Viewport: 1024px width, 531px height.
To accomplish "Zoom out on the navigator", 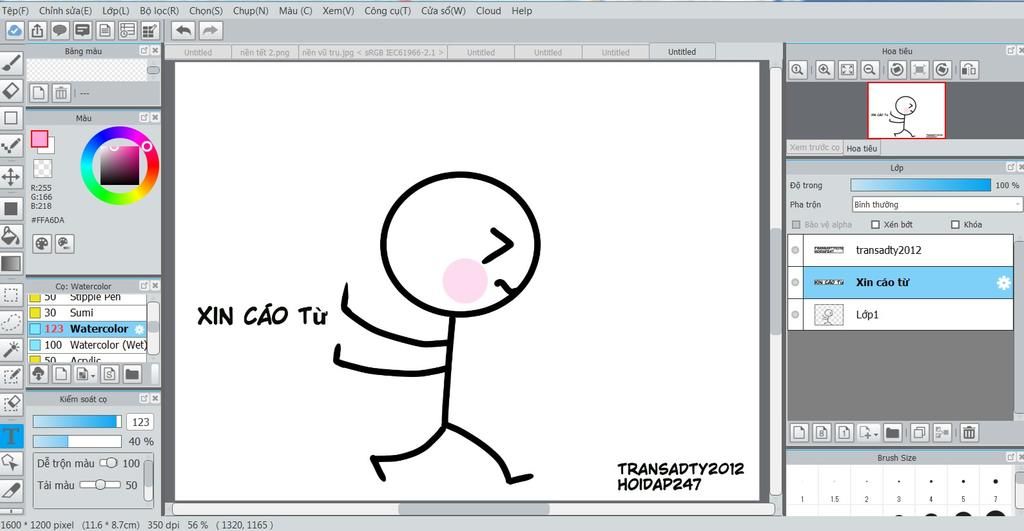I will (x=869, y=70).
